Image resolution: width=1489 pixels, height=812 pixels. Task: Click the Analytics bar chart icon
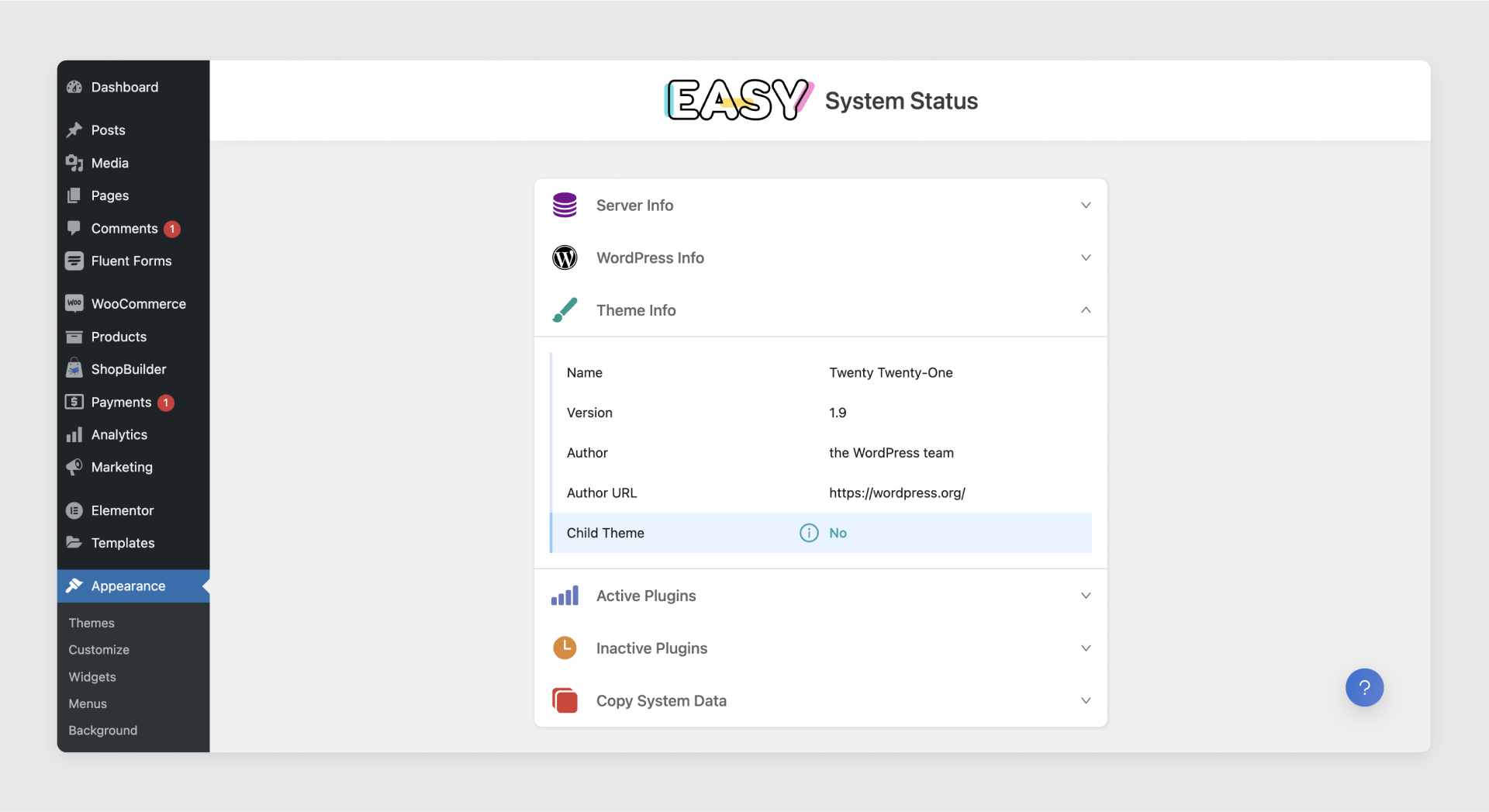pos(74,434)
